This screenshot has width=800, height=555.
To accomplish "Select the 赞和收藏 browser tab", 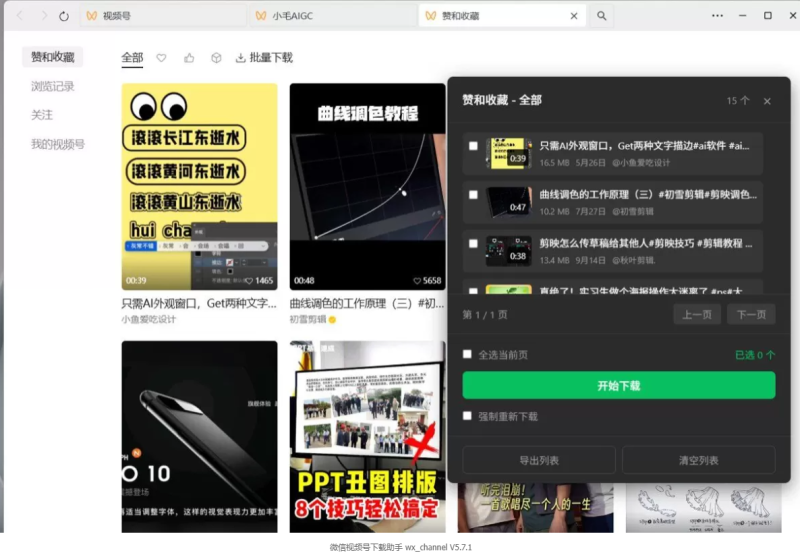I will (502, 16).
